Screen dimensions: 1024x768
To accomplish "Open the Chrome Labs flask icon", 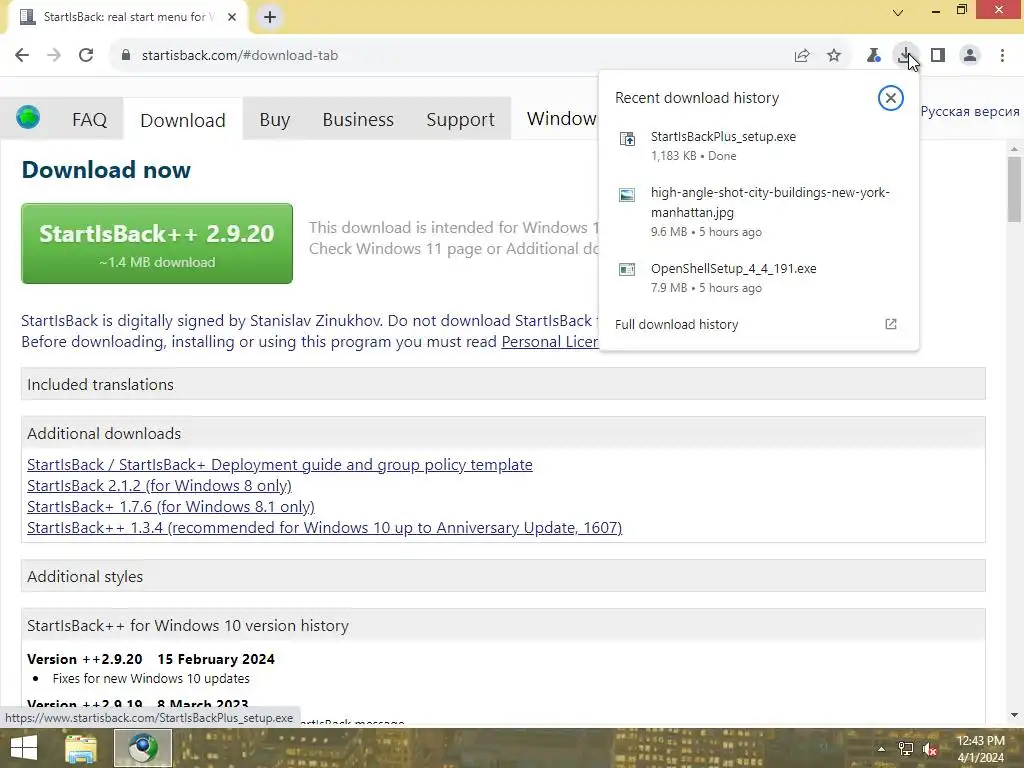I will coord(873,56).
